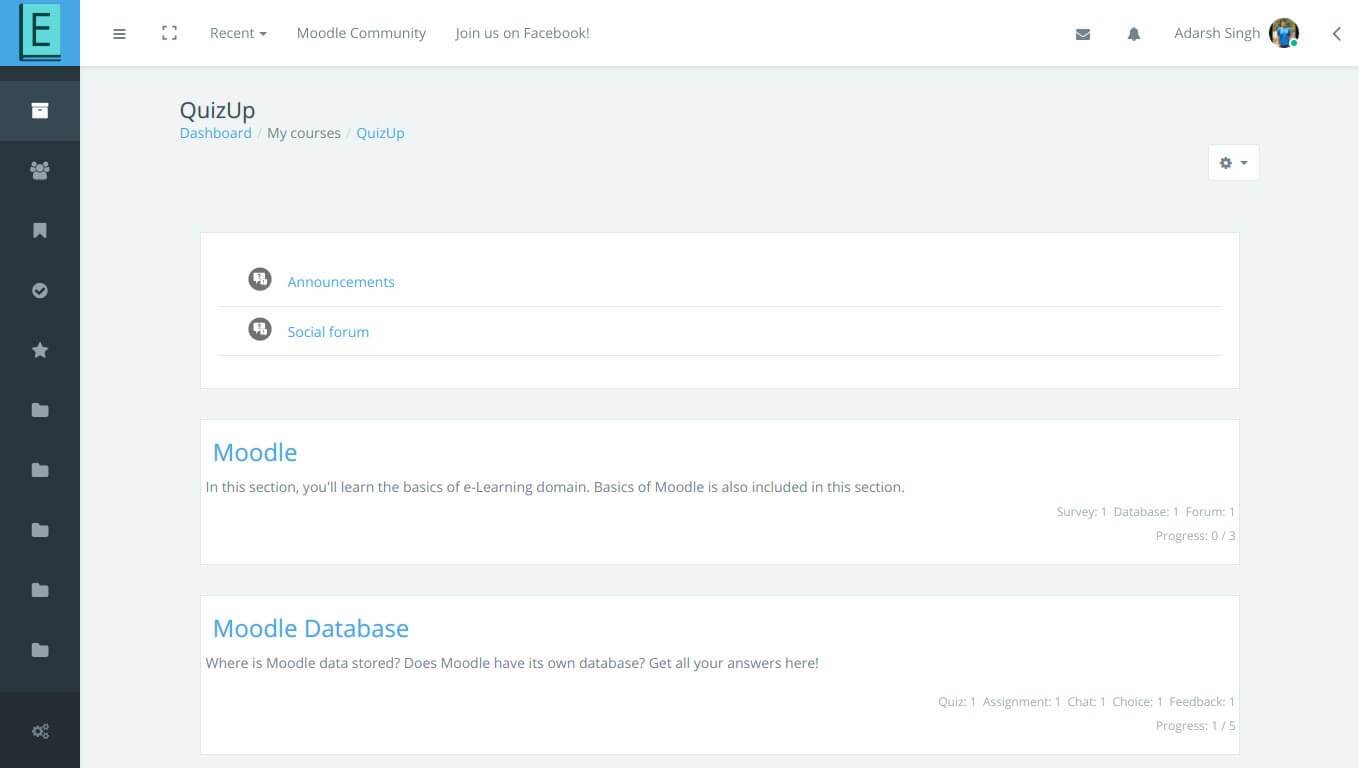Screen dimensions: 1359x768
Task: Toggle the hamburger menu icon
Action: coord(119,34)
